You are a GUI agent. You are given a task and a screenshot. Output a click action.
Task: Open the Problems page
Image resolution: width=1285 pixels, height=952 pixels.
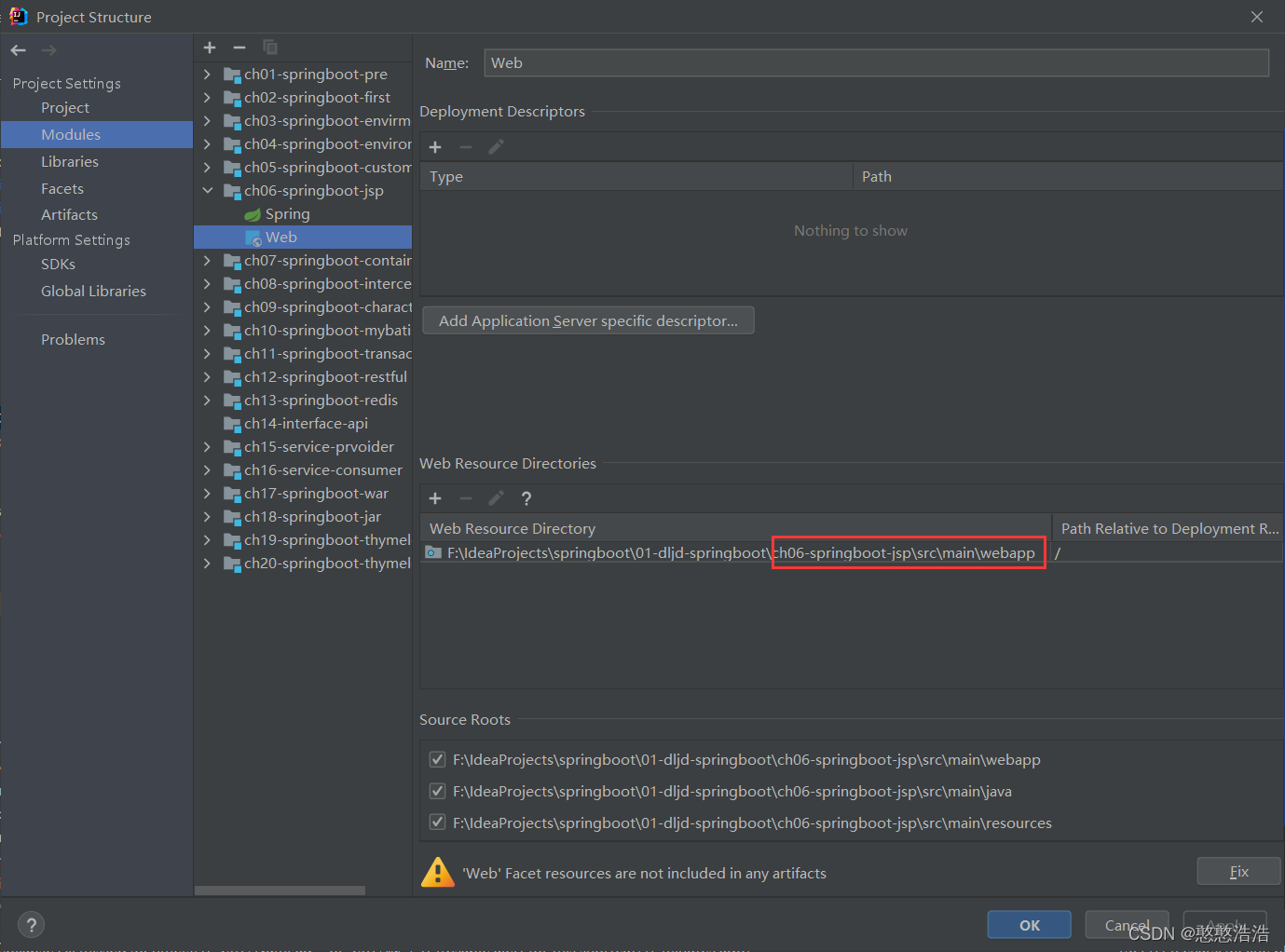[73, 340]
